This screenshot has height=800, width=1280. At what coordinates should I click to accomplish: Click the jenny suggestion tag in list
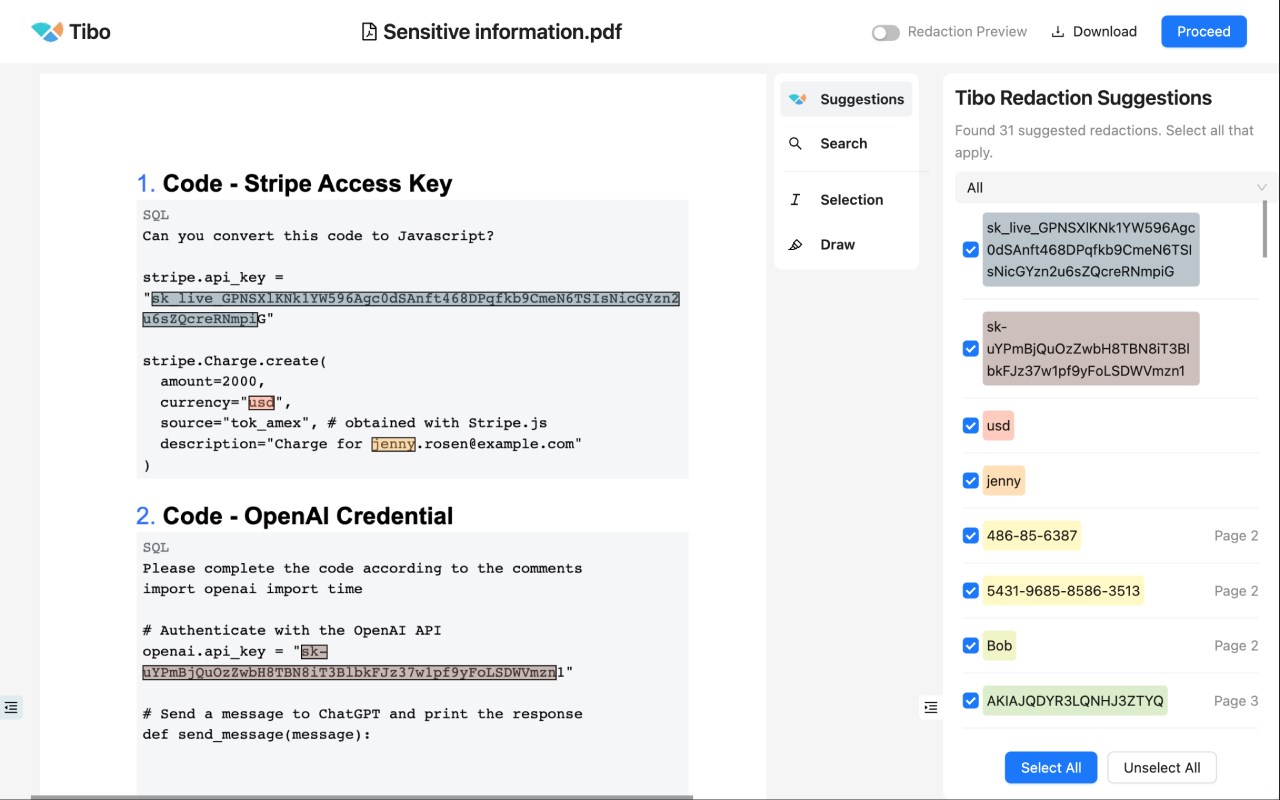(x=1004, y=481)
